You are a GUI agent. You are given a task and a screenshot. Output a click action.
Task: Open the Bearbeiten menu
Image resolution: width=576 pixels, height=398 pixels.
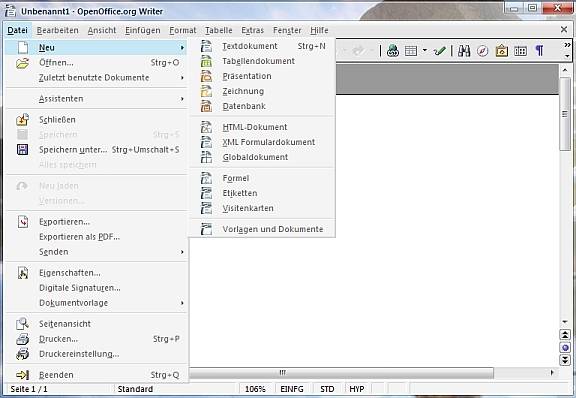pos(58,30)
